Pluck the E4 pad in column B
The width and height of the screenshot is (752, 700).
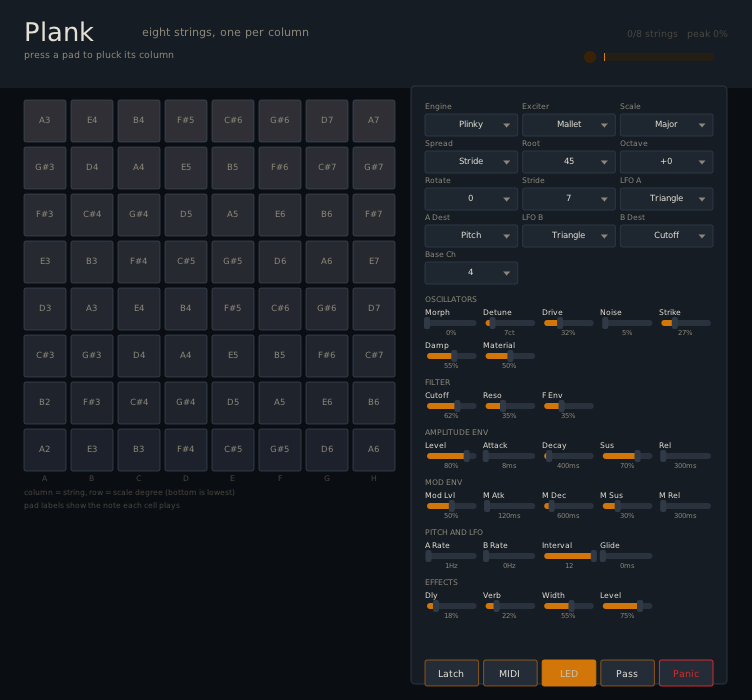pyautogui.click(x=92, y=121)
